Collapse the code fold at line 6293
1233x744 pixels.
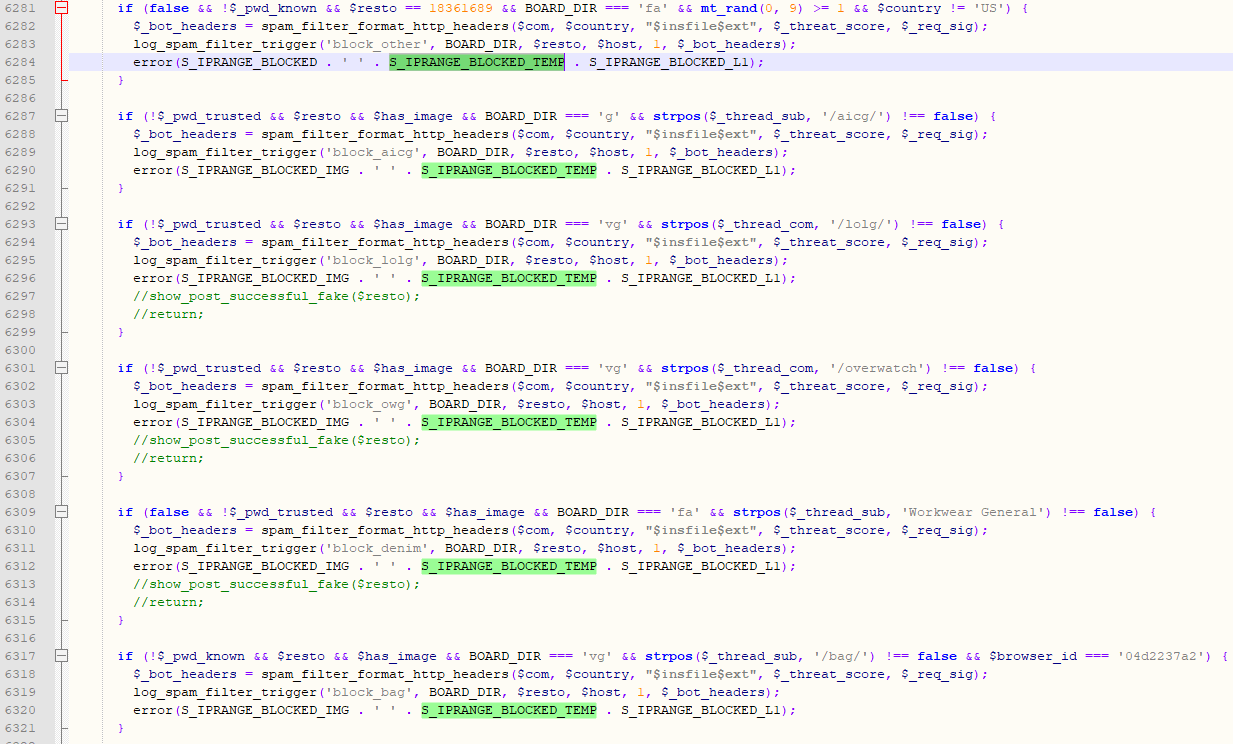coord(62,224)
